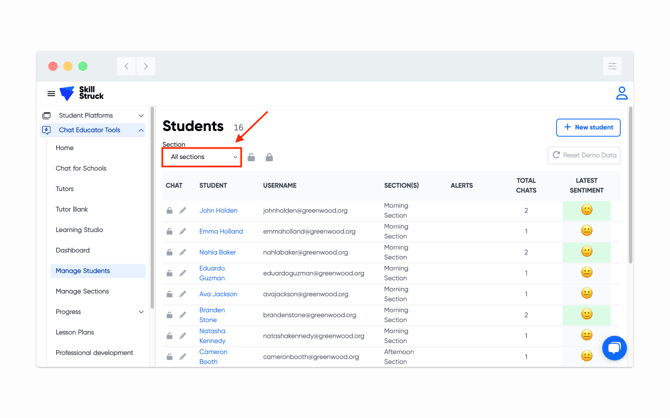This screenshot has height=418, width=670.
Task: Go to Manage Sections in sidebar
Action: click(82, 291)
